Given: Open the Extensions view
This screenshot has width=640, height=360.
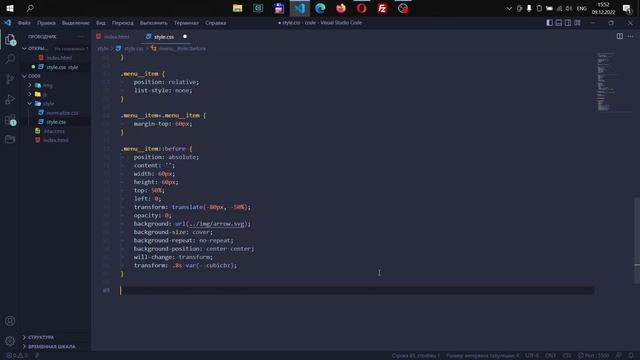Looking at the screenshot, I should 10,120.
